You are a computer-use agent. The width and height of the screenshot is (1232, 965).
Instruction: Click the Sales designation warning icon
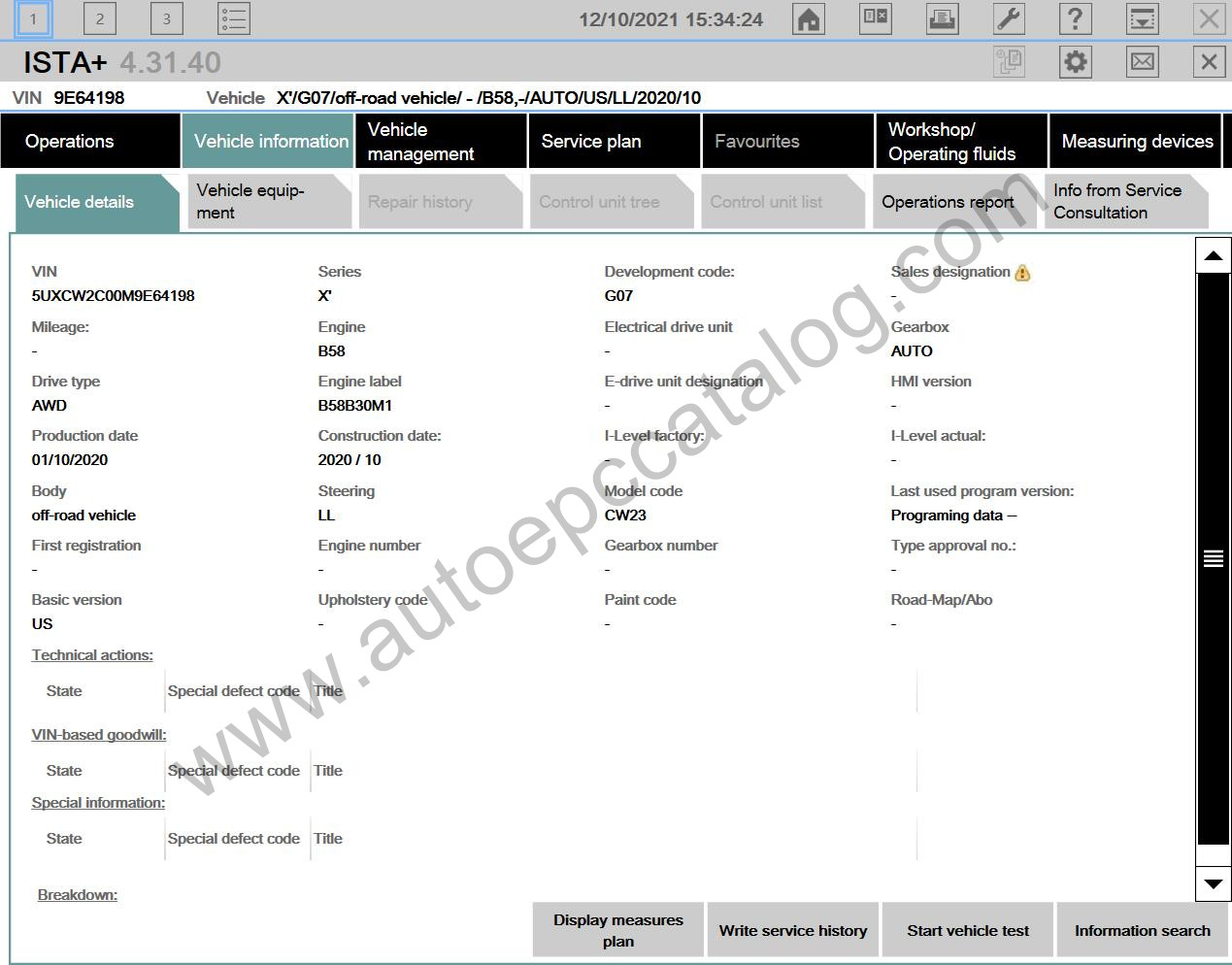tap(1022, 273)
